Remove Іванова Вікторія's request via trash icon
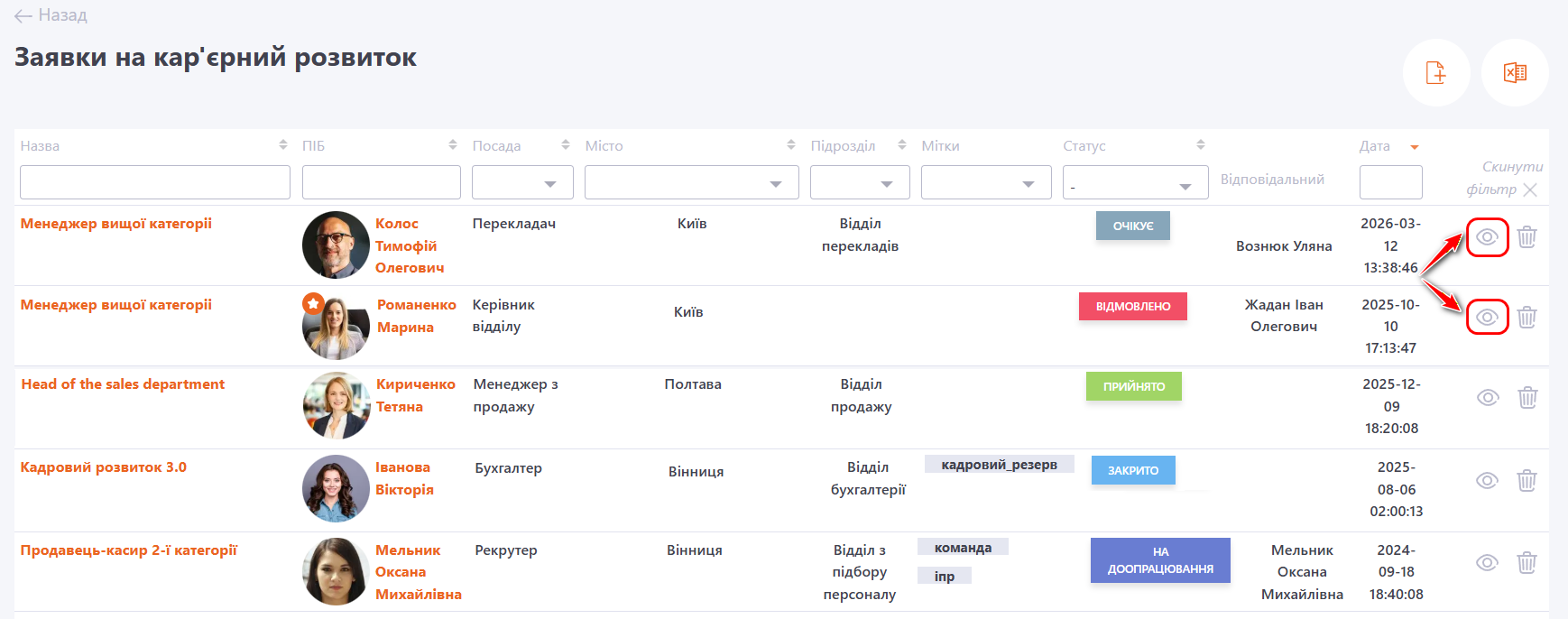Image resolution: width=1568 pixels, height=619 pixels. [1526, 481]
